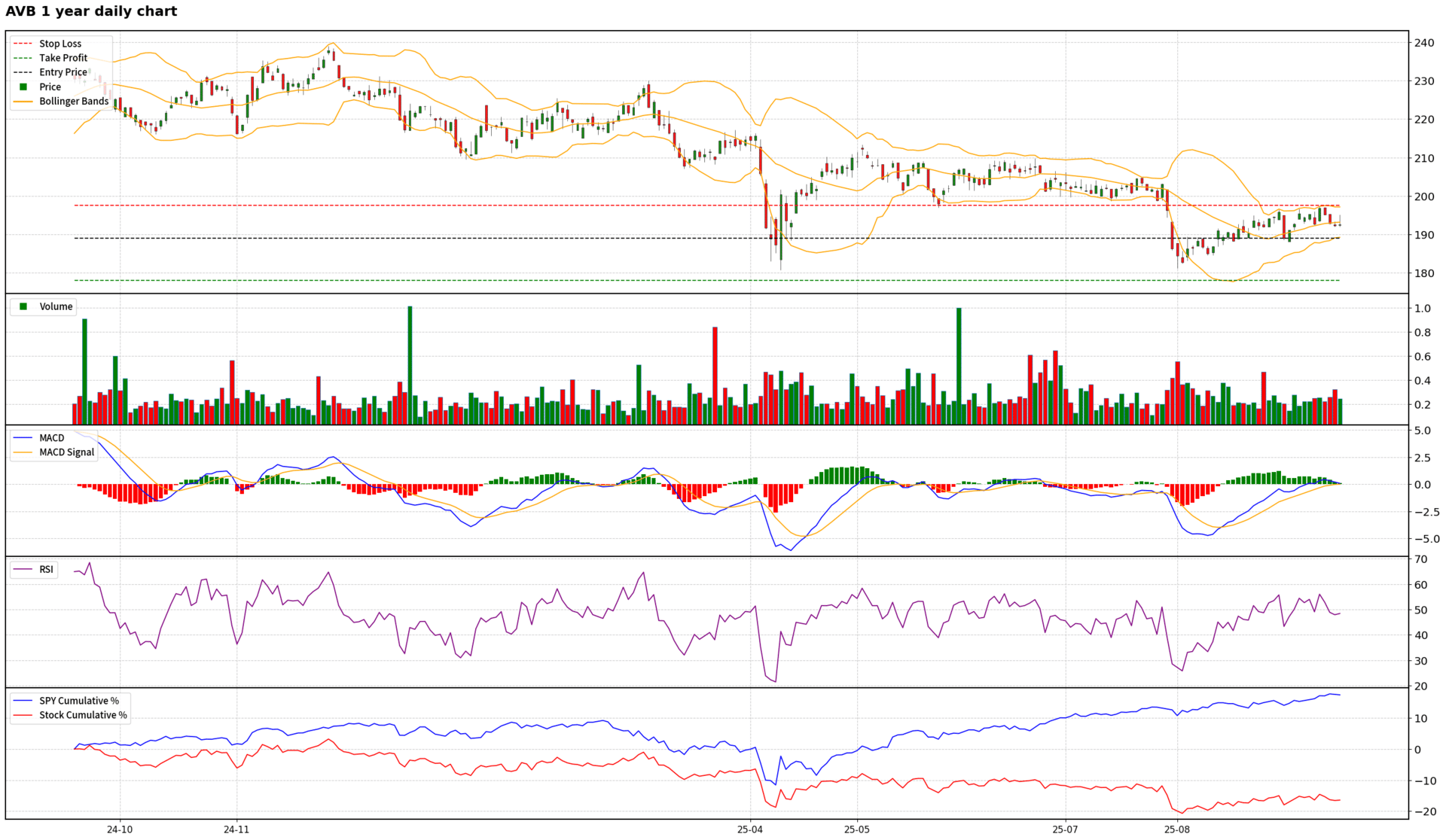Click the 70 RSI axis label
The image size is (1446, 840).
point(1420,559)
